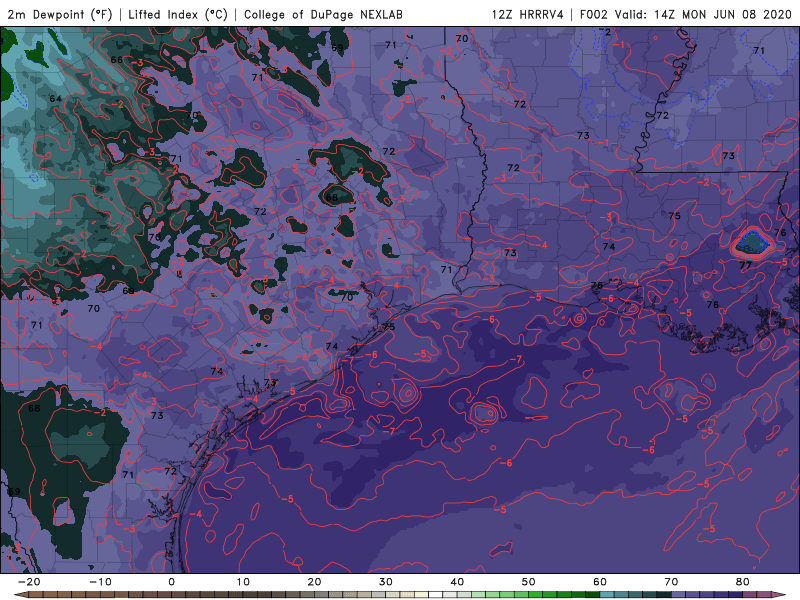The width and height of the screenshot is (800, 600).
Task: Click the '-20' colorbar tick label
Action: (x=29, y=582)
